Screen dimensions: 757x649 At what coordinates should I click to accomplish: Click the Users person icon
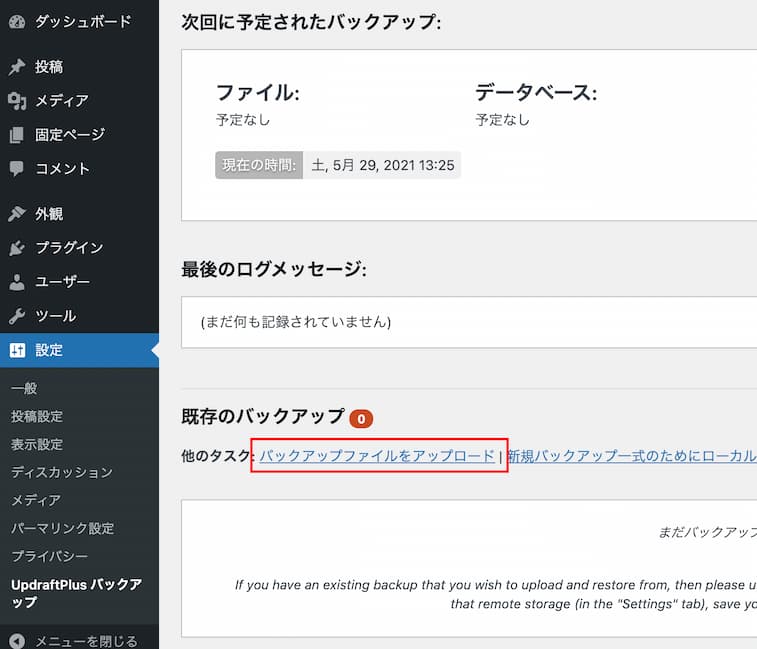[x=17, y=282]
